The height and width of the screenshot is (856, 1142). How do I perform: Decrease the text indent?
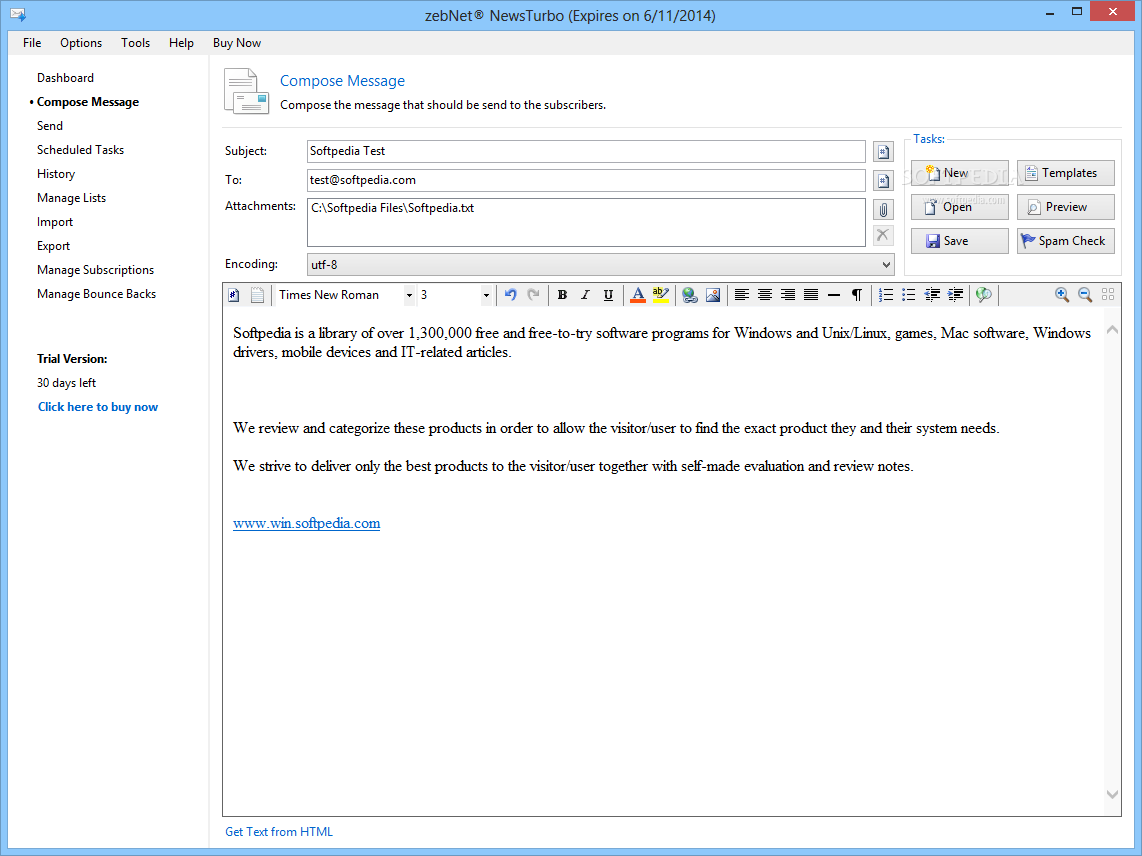[932, 294]
